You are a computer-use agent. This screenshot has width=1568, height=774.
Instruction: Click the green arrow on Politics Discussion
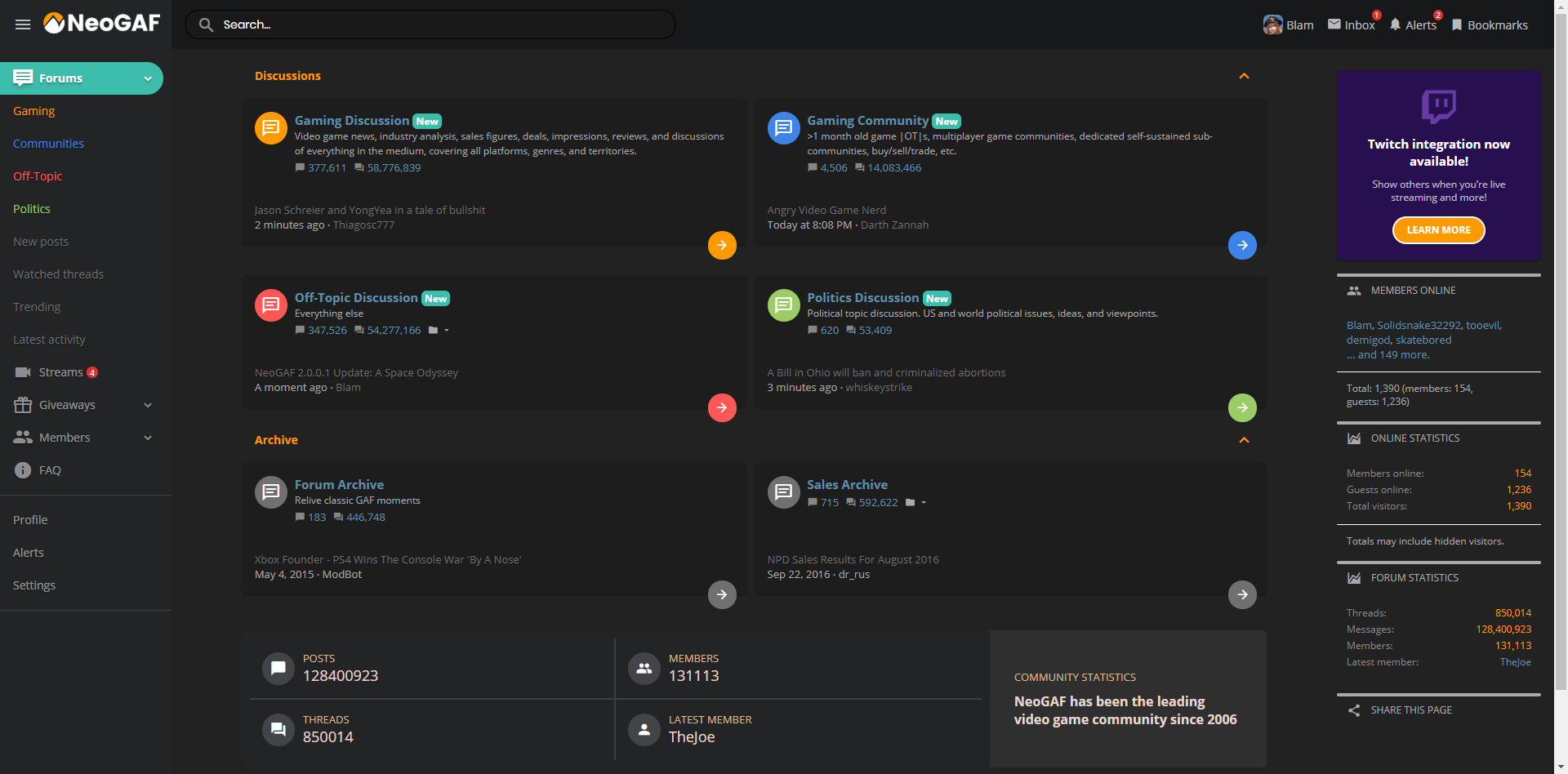tap(1242, 407)
